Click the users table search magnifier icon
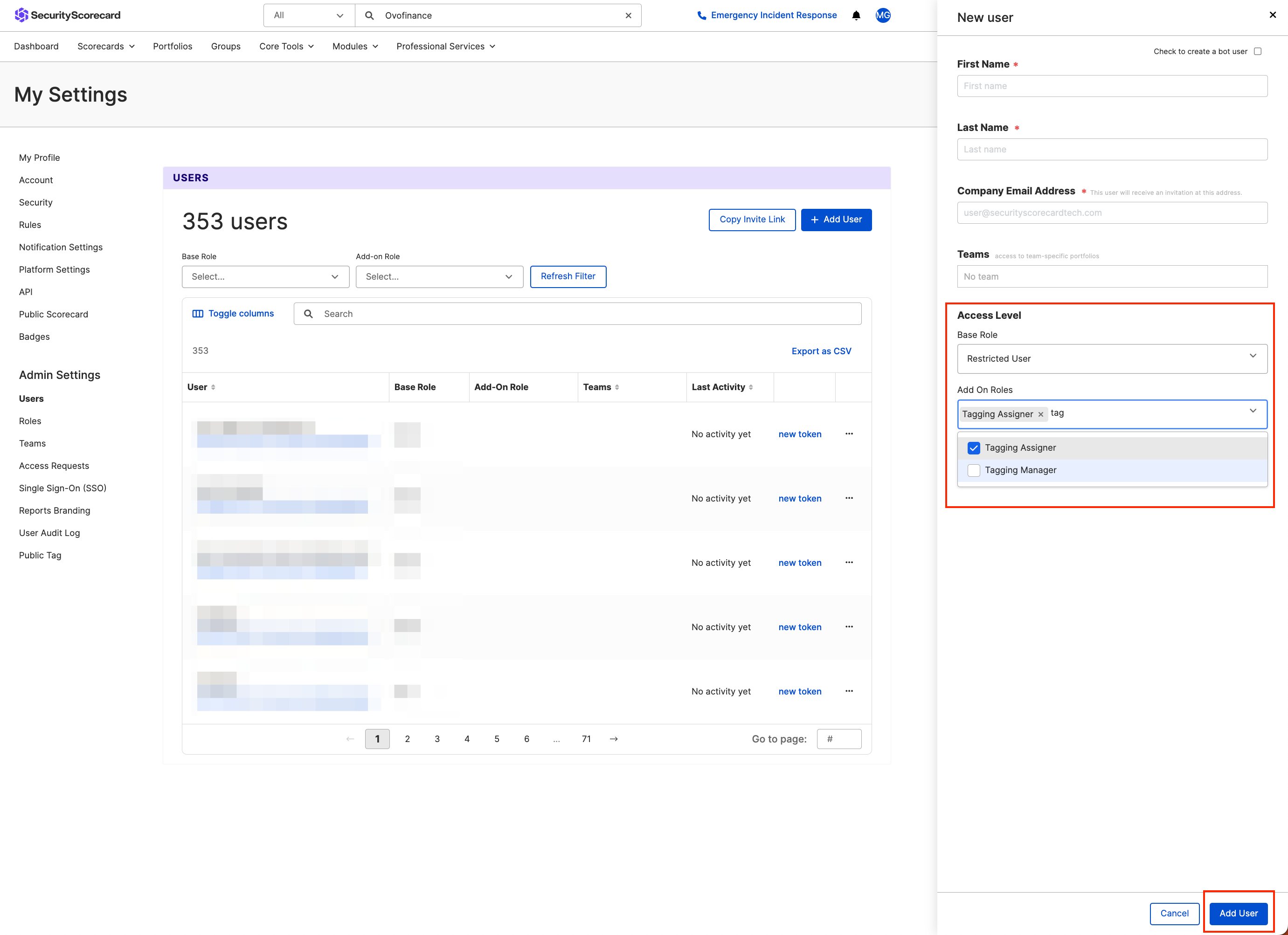Viewport: 1288px width, 935px height. tap(308, 313)
